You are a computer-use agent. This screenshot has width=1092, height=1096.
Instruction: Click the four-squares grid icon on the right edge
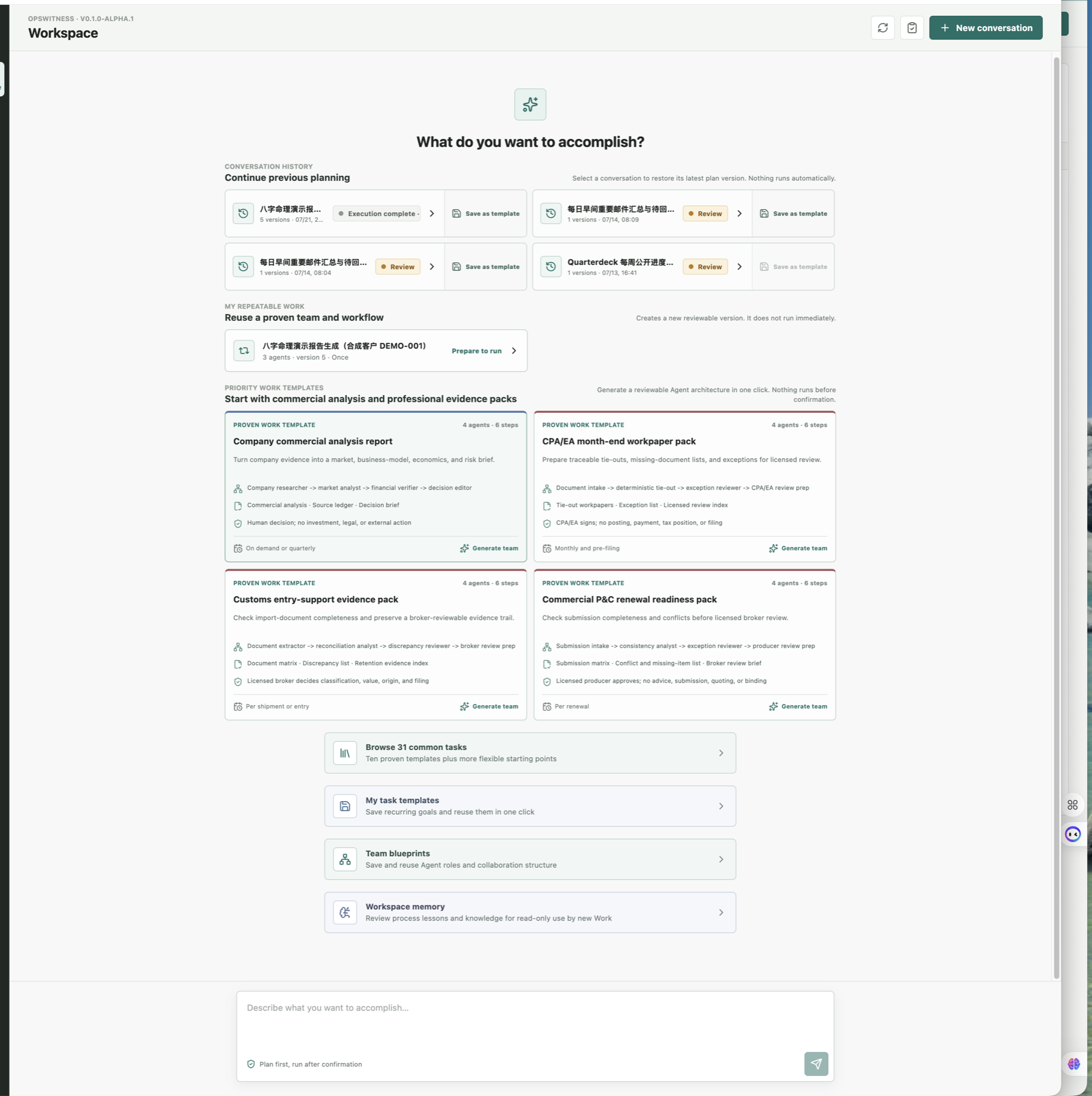[1073, 805]
